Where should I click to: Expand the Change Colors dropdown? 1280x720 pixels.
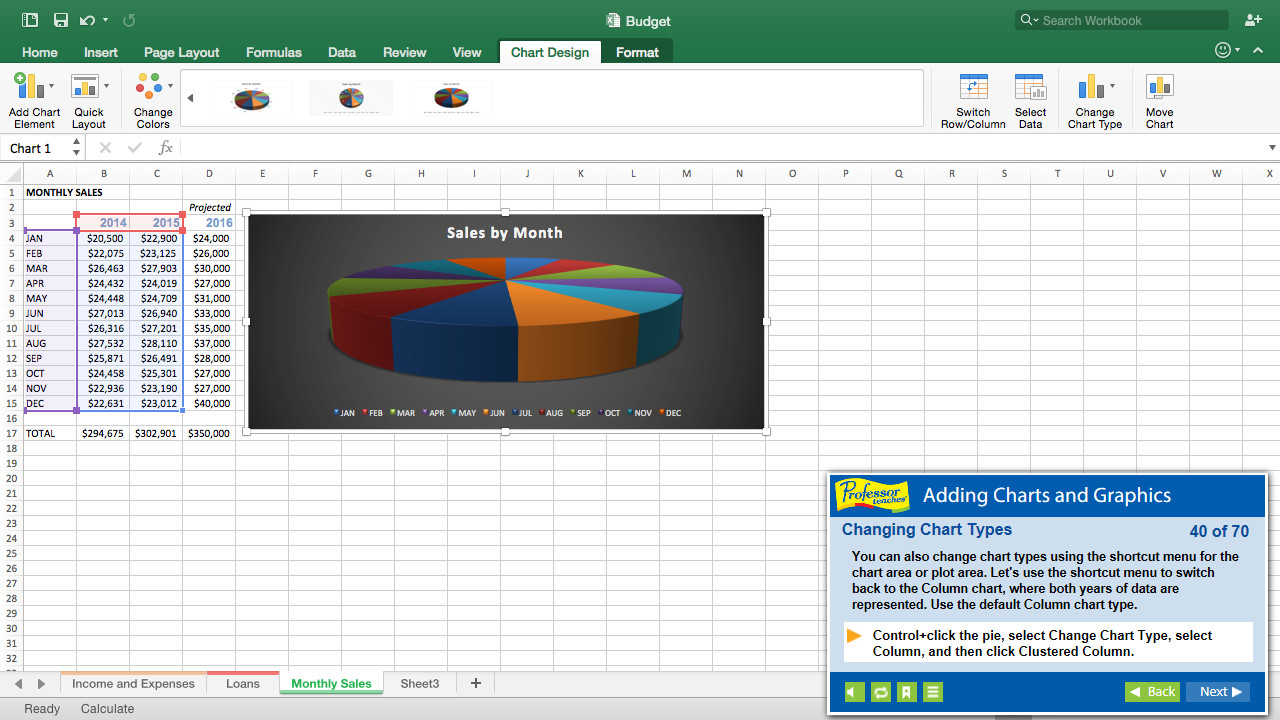pos(152,88)
